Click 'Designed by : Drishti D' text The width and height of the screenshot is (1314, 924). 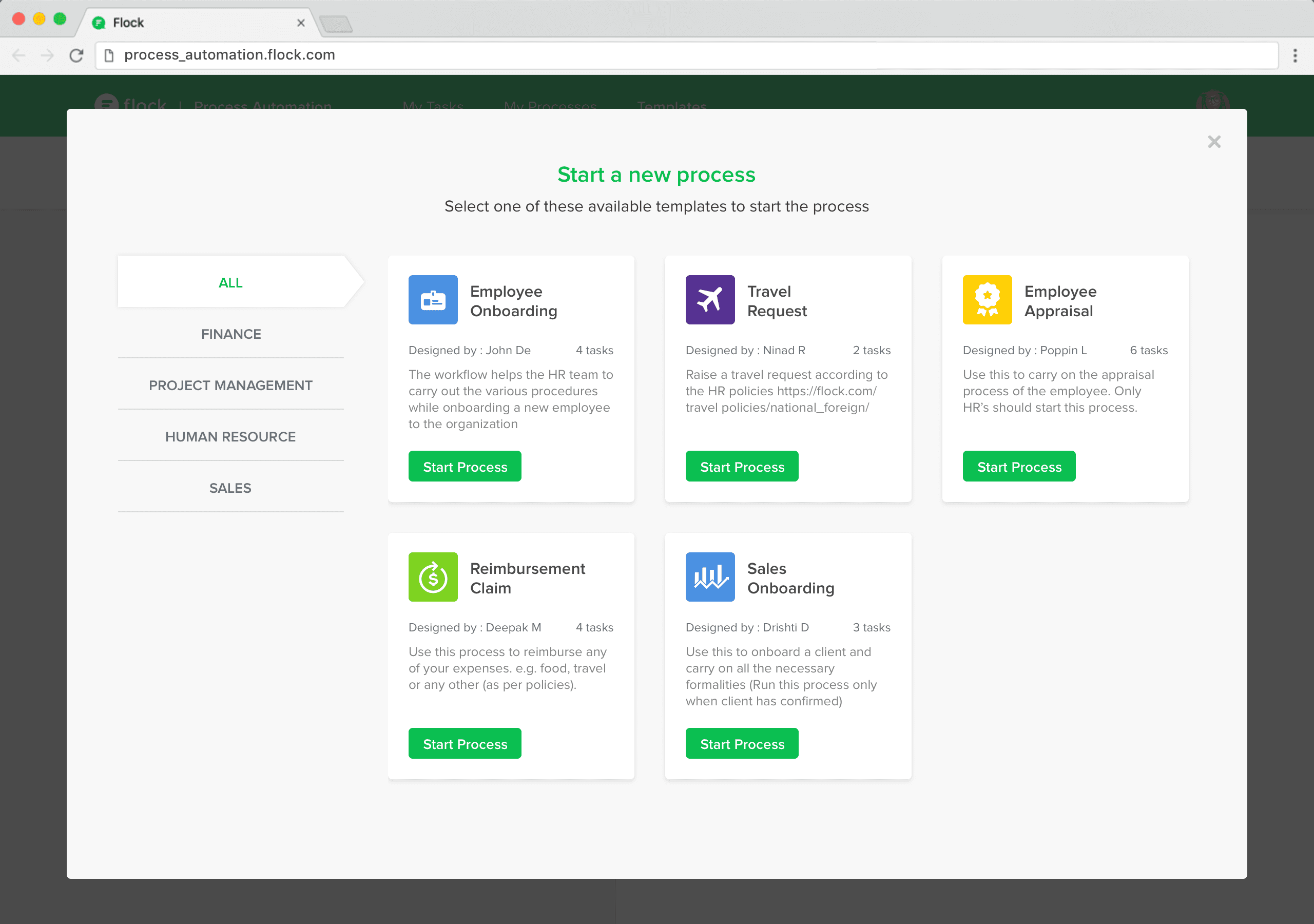[x=747, y=627]
